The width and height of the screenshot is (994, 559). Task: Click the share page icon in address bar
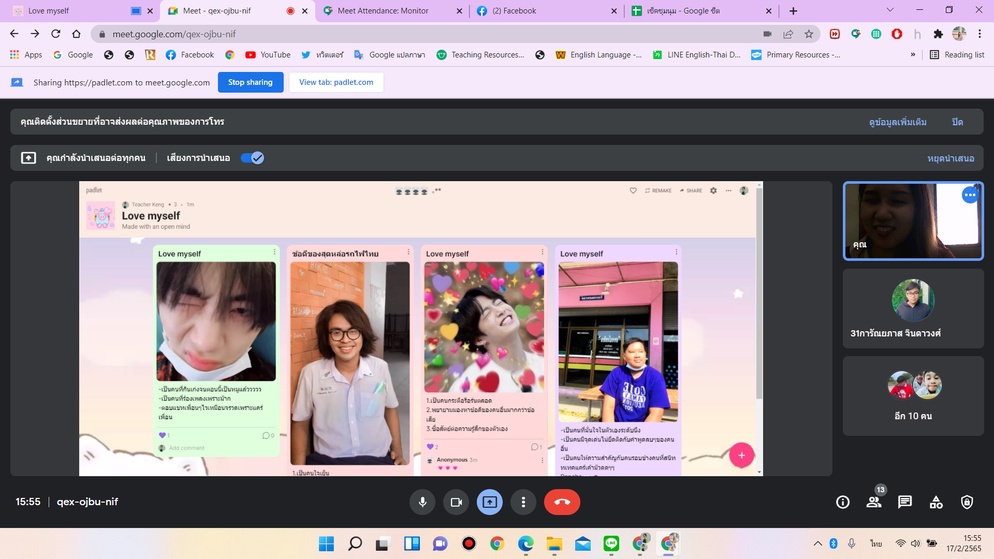coord(788,34)
